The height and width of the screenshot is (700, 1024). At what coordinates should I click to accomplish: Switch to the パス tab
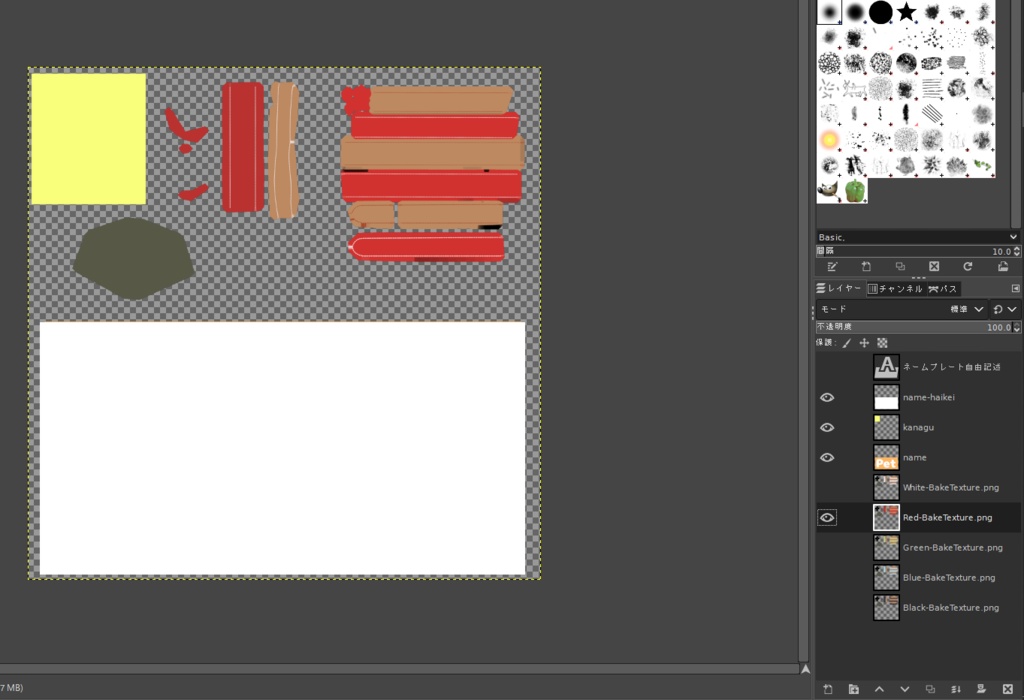point(942,288)
